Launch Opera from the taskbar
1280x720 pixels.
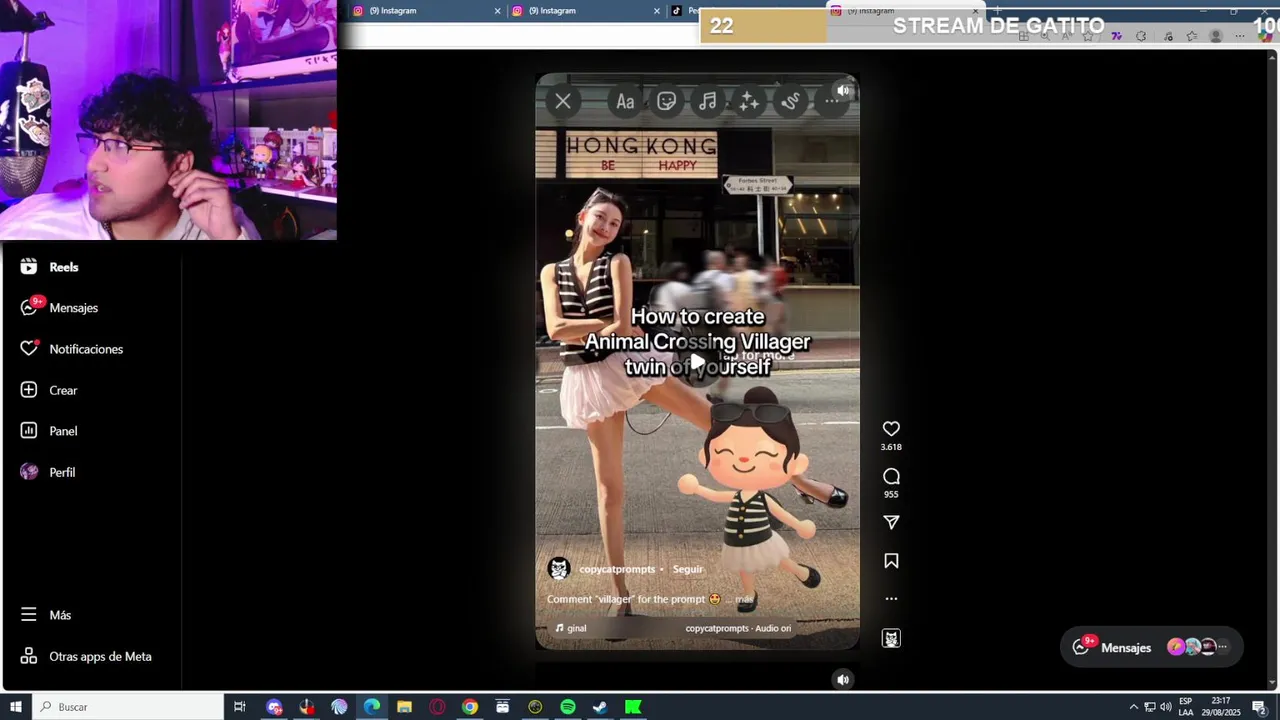tap(437, 707)
